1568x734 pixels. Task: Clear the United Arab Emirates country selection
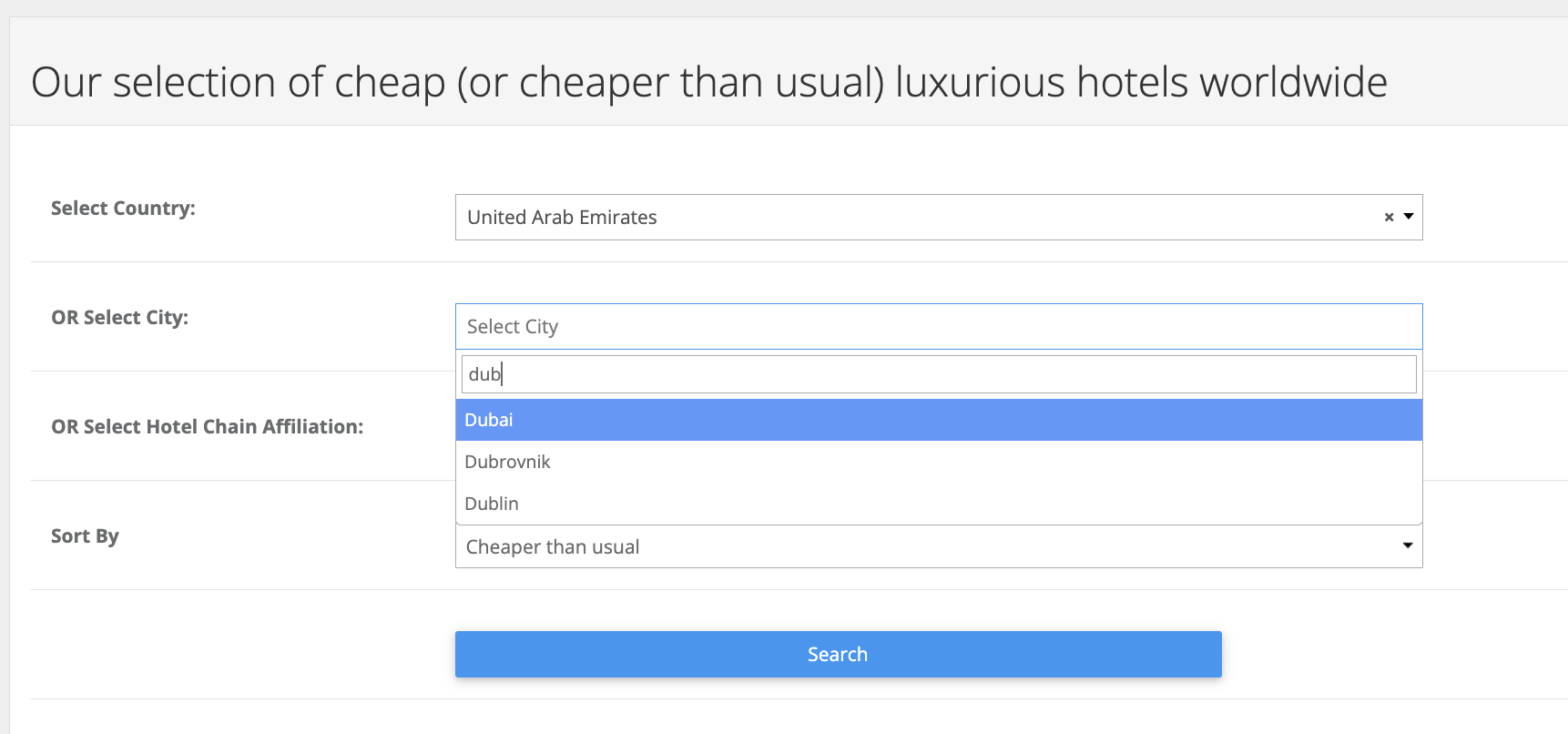(1389, 218)
